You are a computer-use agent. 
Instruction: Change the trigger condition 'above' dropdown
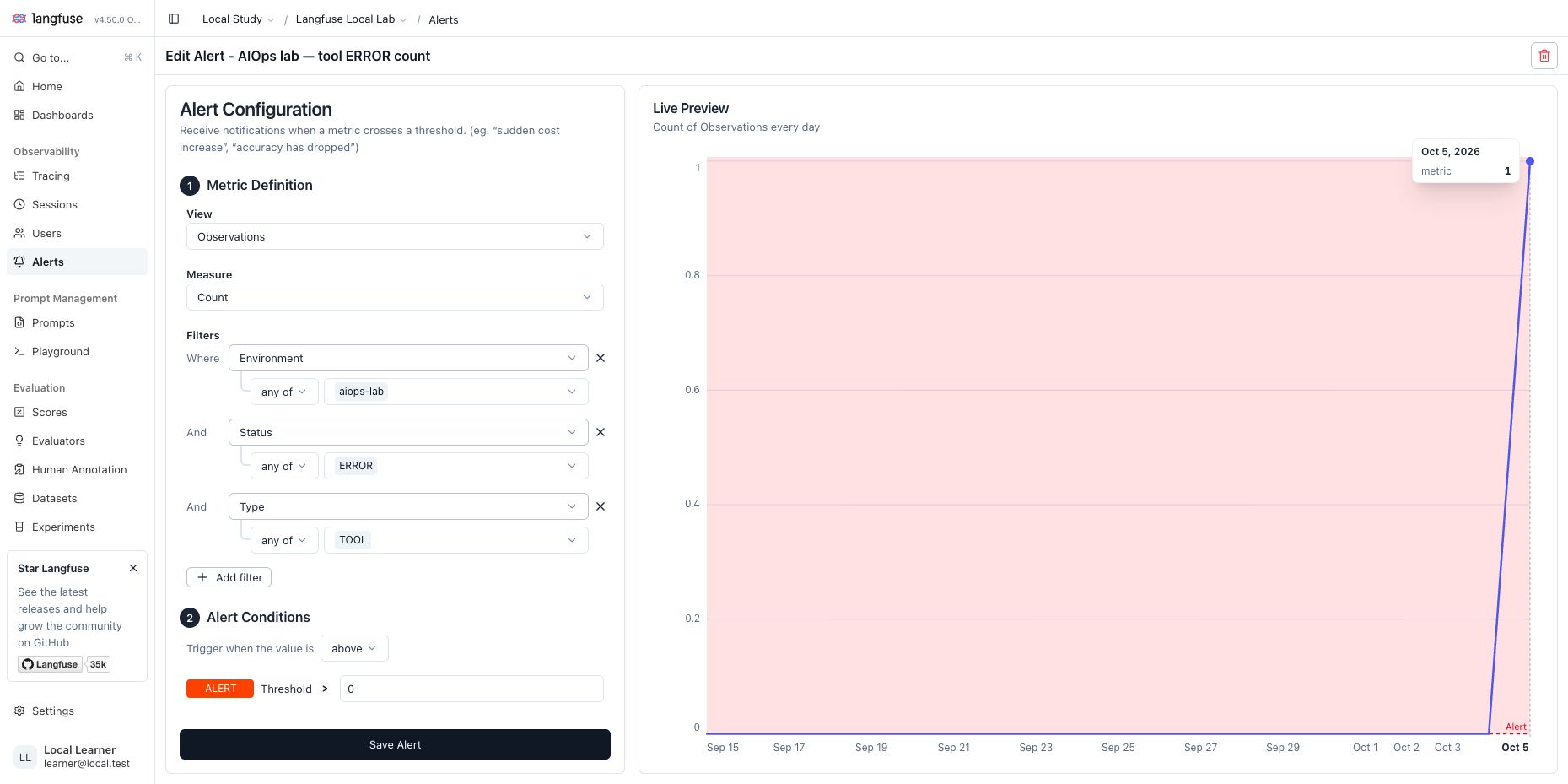point(354,648)
